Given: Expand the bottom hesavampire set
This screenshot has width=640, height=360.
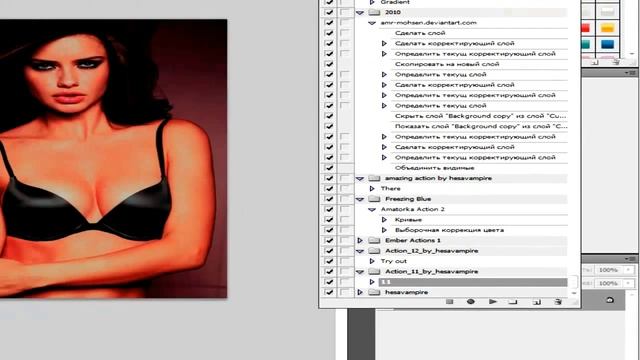Looking at the screenshot, I should 360,292.
